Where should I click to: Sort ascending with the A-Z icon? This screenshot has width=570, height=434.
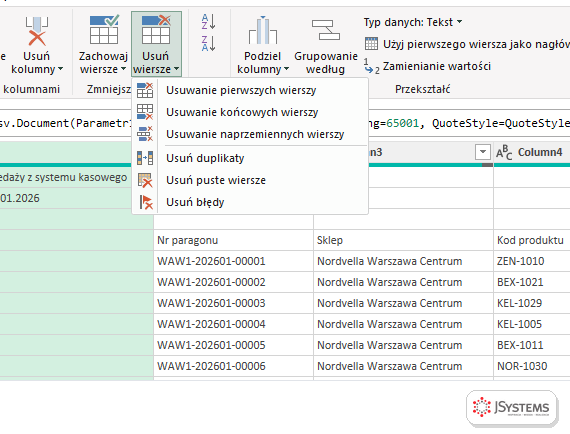[209, 22]
